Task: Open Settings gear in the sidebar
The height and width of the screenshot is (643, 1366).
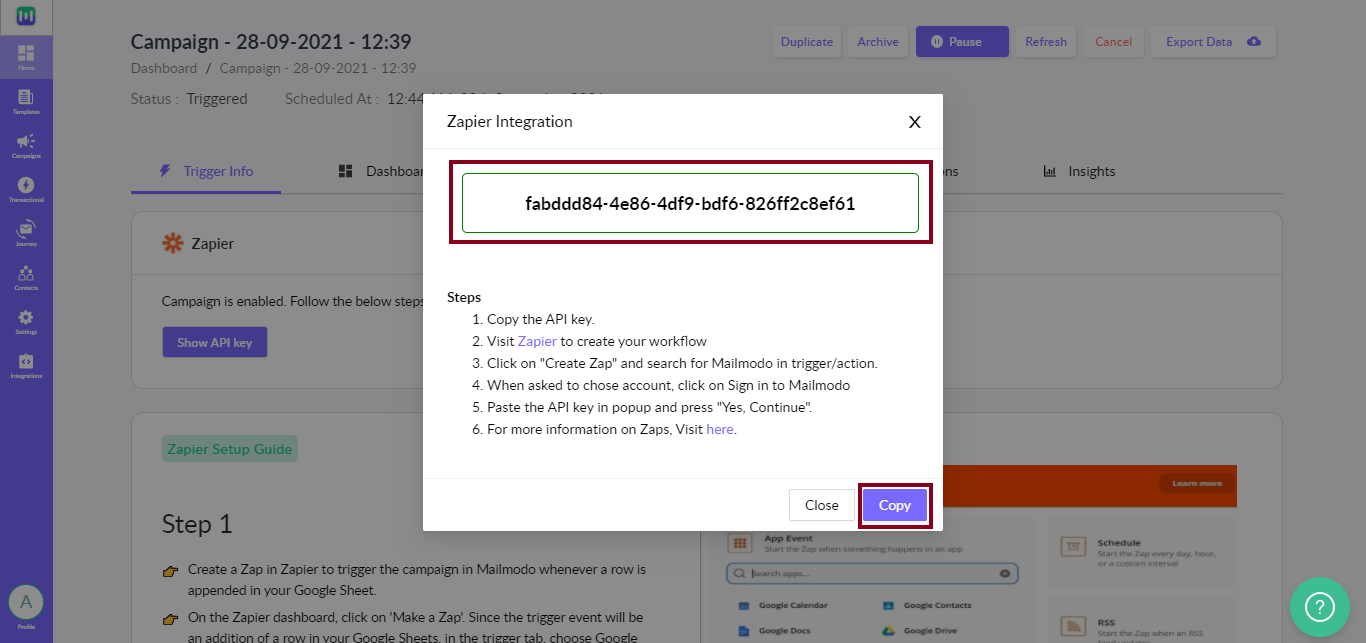Action: pyautogui.click(x=26, y=321)
